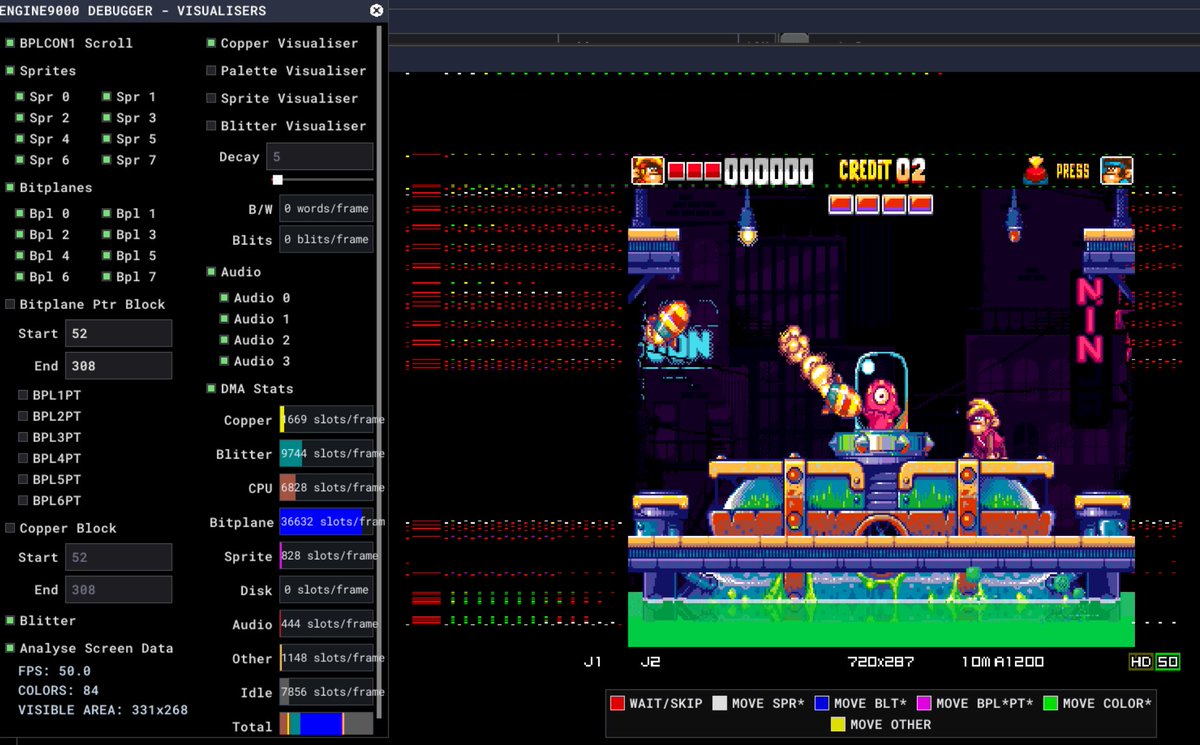Toggle the Audio master checkbox
This screenshot has width=1200, height=745.
(x=211, y=272)
